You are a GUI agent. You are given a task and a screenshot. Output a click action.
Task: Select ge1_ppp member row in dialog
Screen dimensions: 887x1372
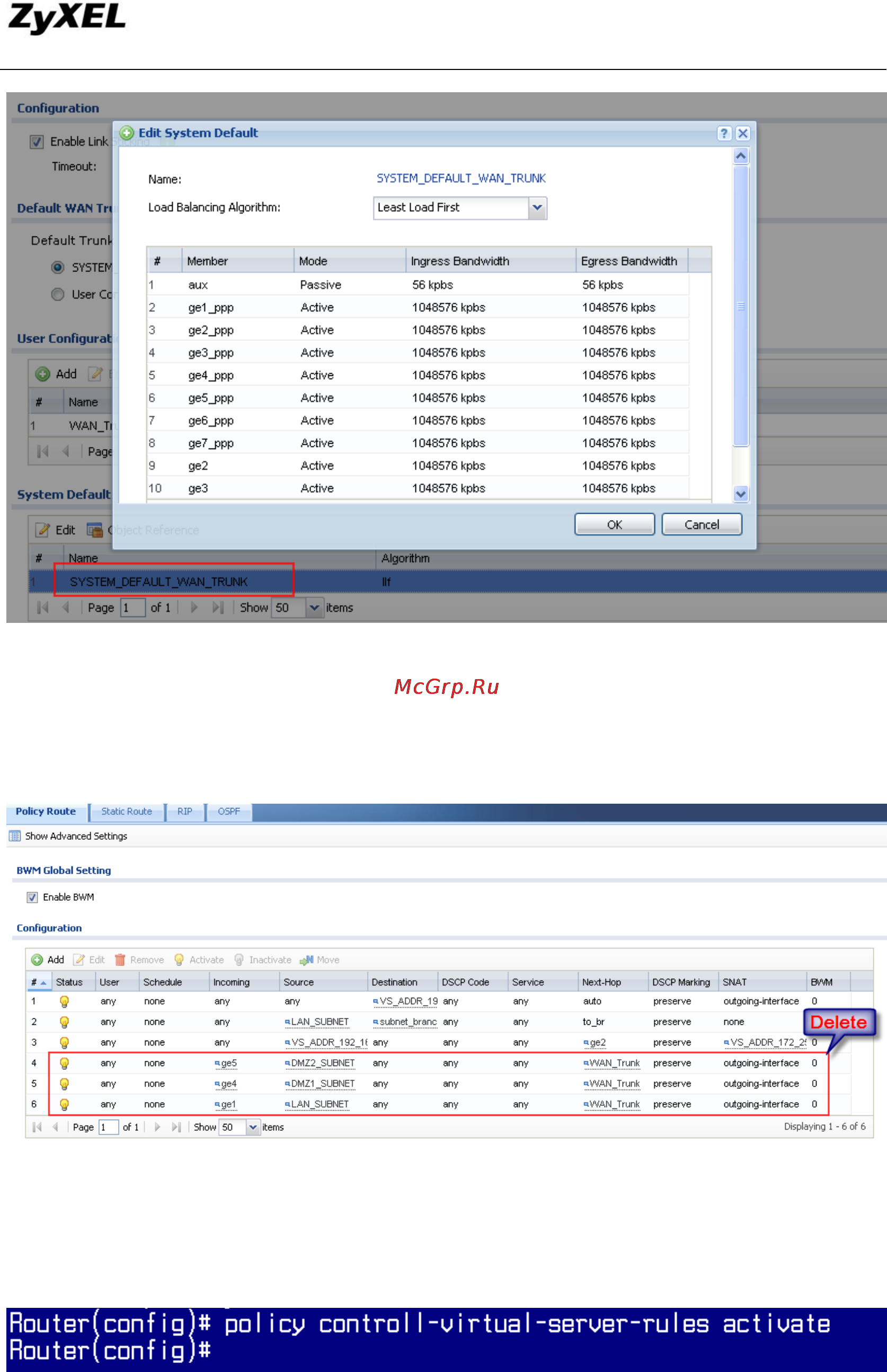(418, 307)
